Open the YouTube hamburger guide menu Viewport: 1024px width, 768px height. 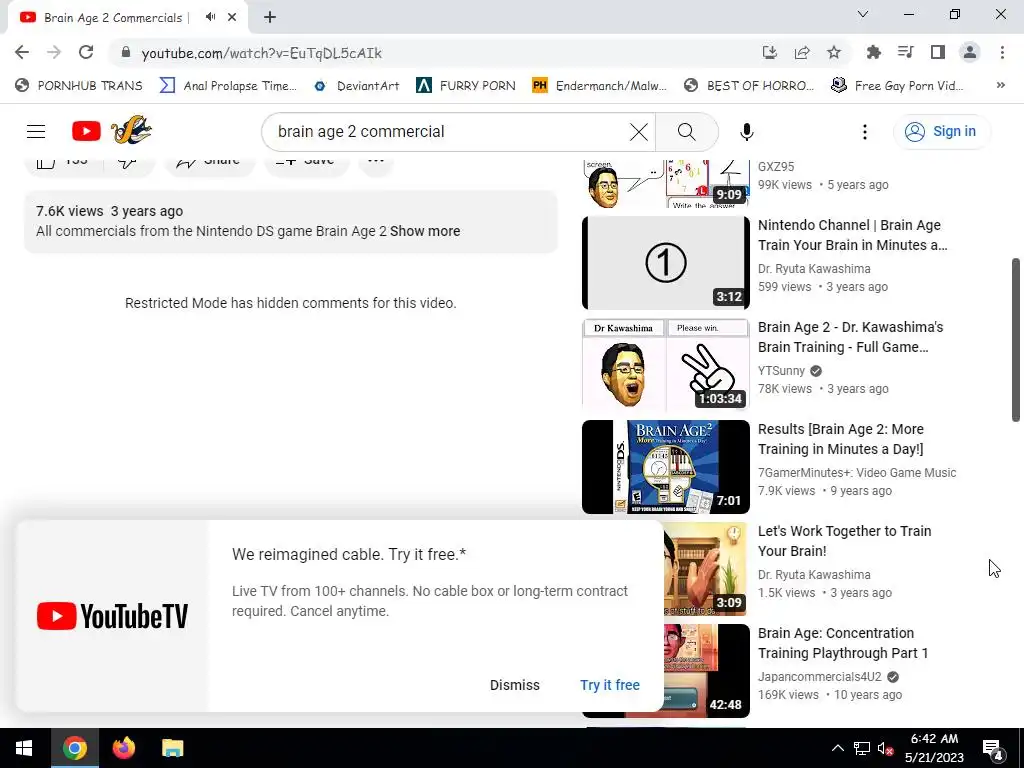tap(36, 131)
